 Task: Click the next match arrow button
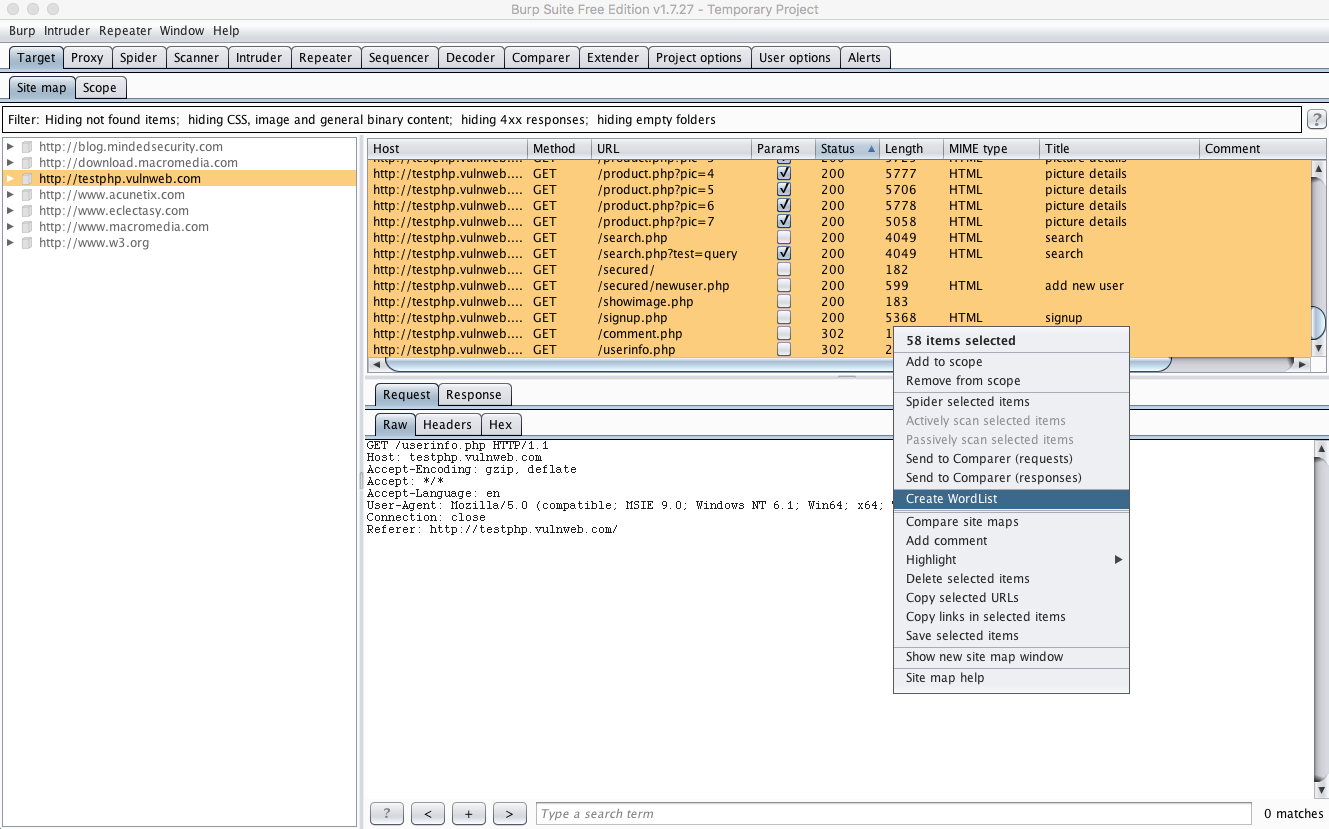pos(509,814)
